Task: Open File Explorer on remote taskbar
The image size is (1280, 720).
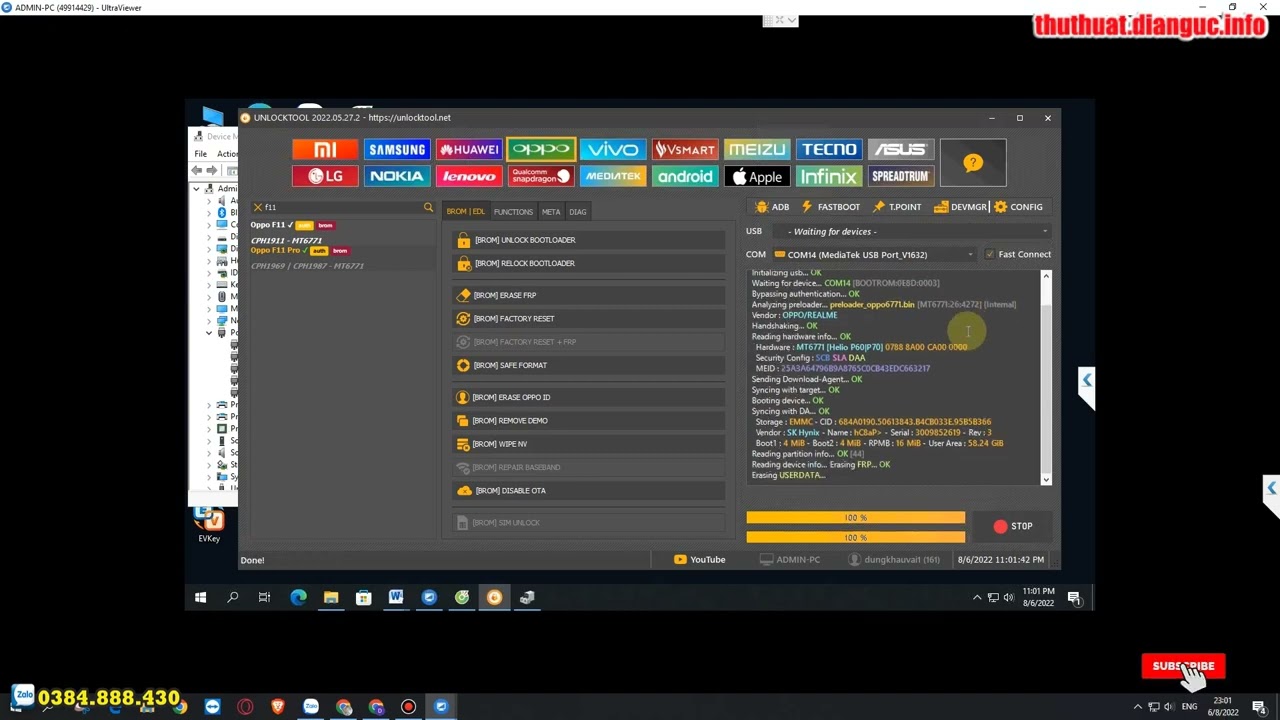Action: (331, 598)
